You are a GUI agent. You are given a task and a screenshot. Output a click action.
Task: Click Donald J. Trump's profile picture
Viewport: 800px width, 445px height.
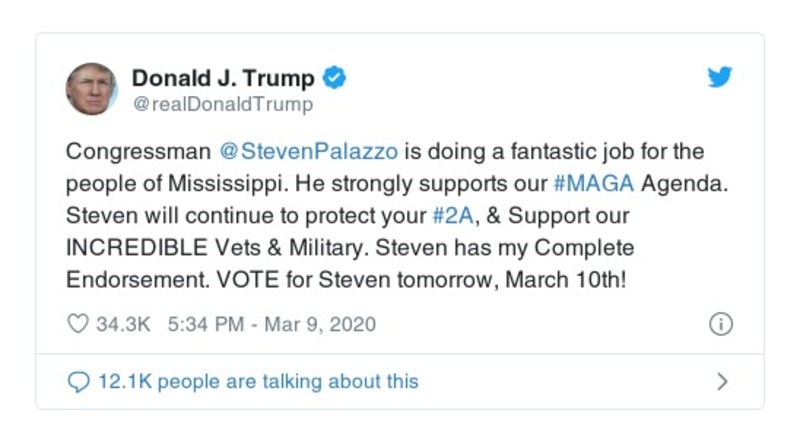[x=92, y=89]
